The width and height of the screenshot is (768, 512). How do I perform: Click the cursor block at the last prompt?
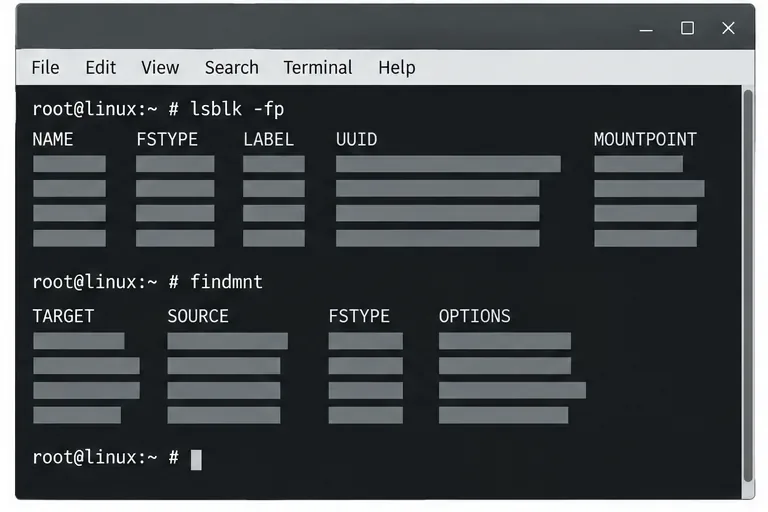point(196,460)
